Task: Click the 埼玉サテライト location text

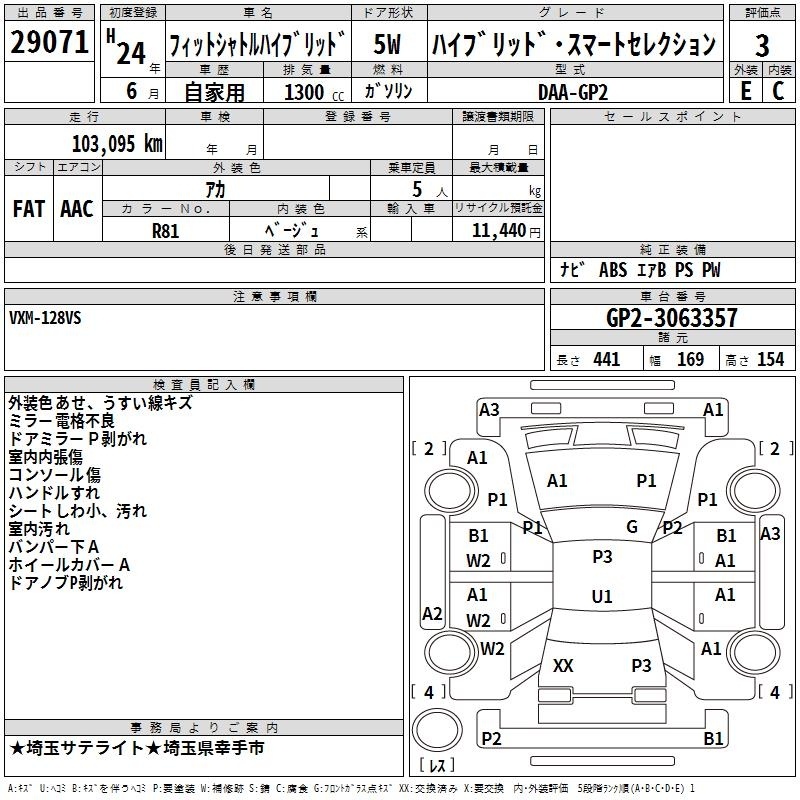Action: click(x=140, y=748)
